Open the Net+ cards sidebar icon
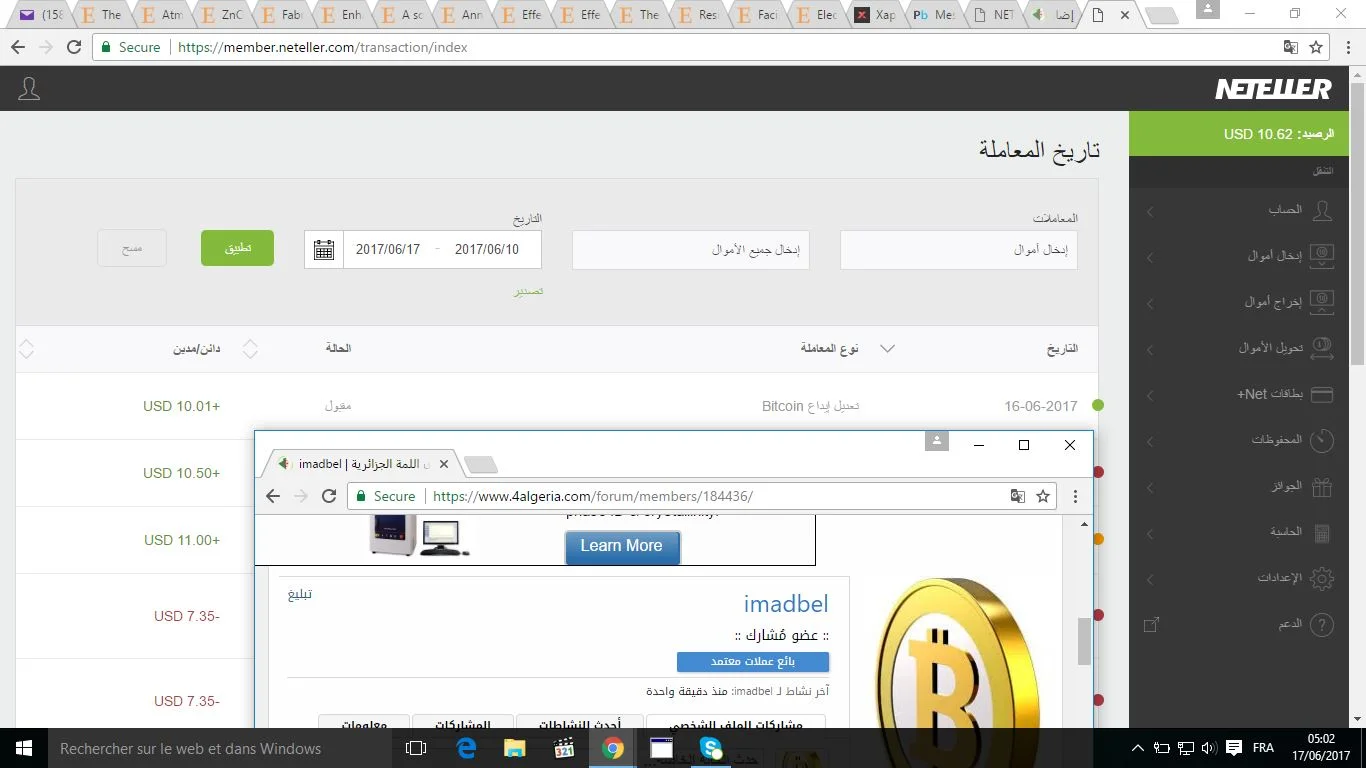The image size is (1366, 768). pyautogui.click(x=1322, y=394)
